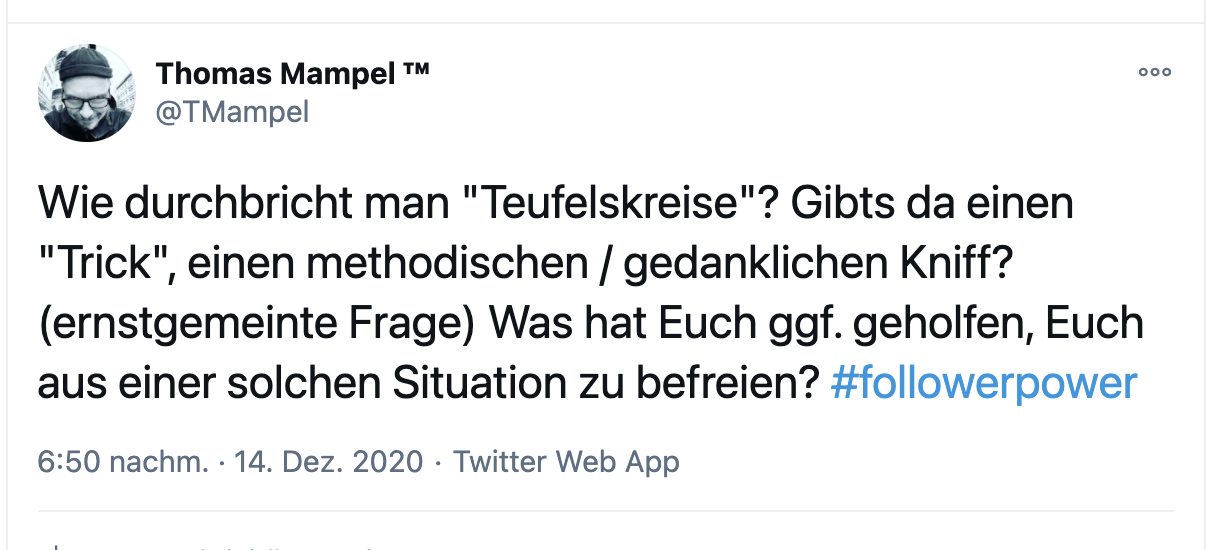The image size is (1206, 550).
Task: Open the Twitter Web App source link
Action: pos(566,462)
